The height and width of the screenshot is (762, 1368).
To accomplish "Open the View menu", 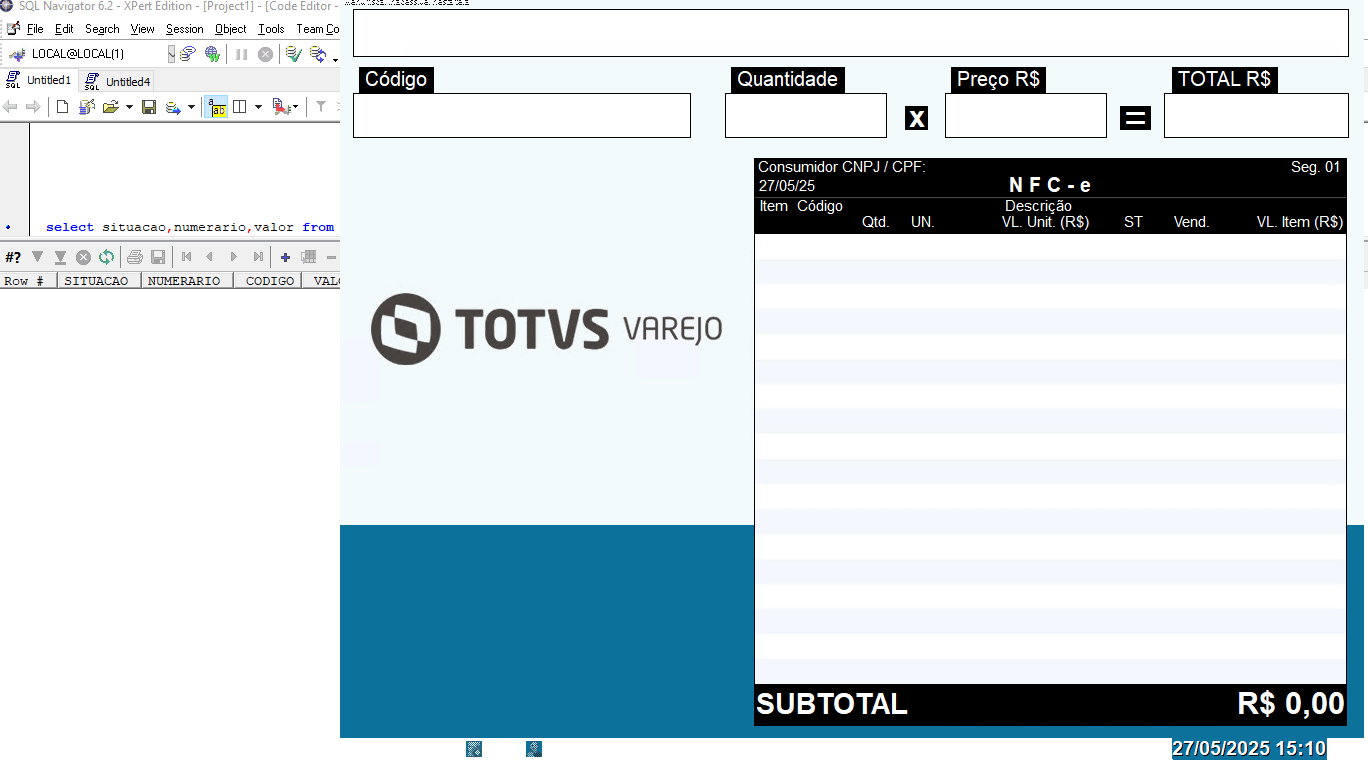I will [143, 29].
